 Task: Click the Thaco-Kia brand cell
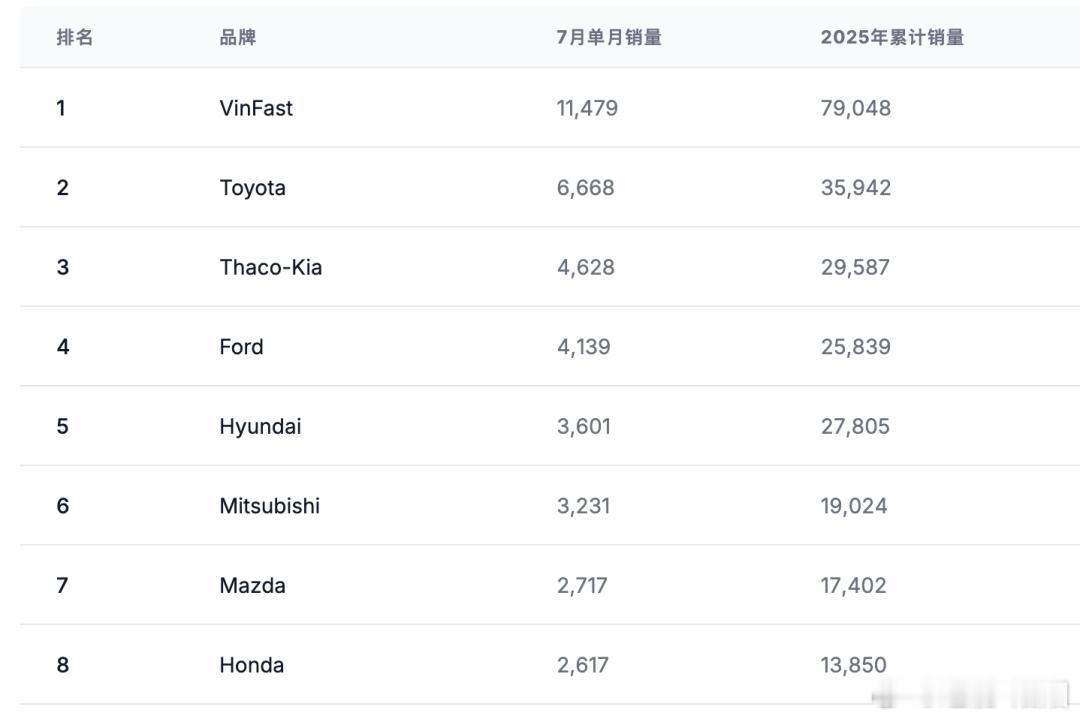[271, 267]
